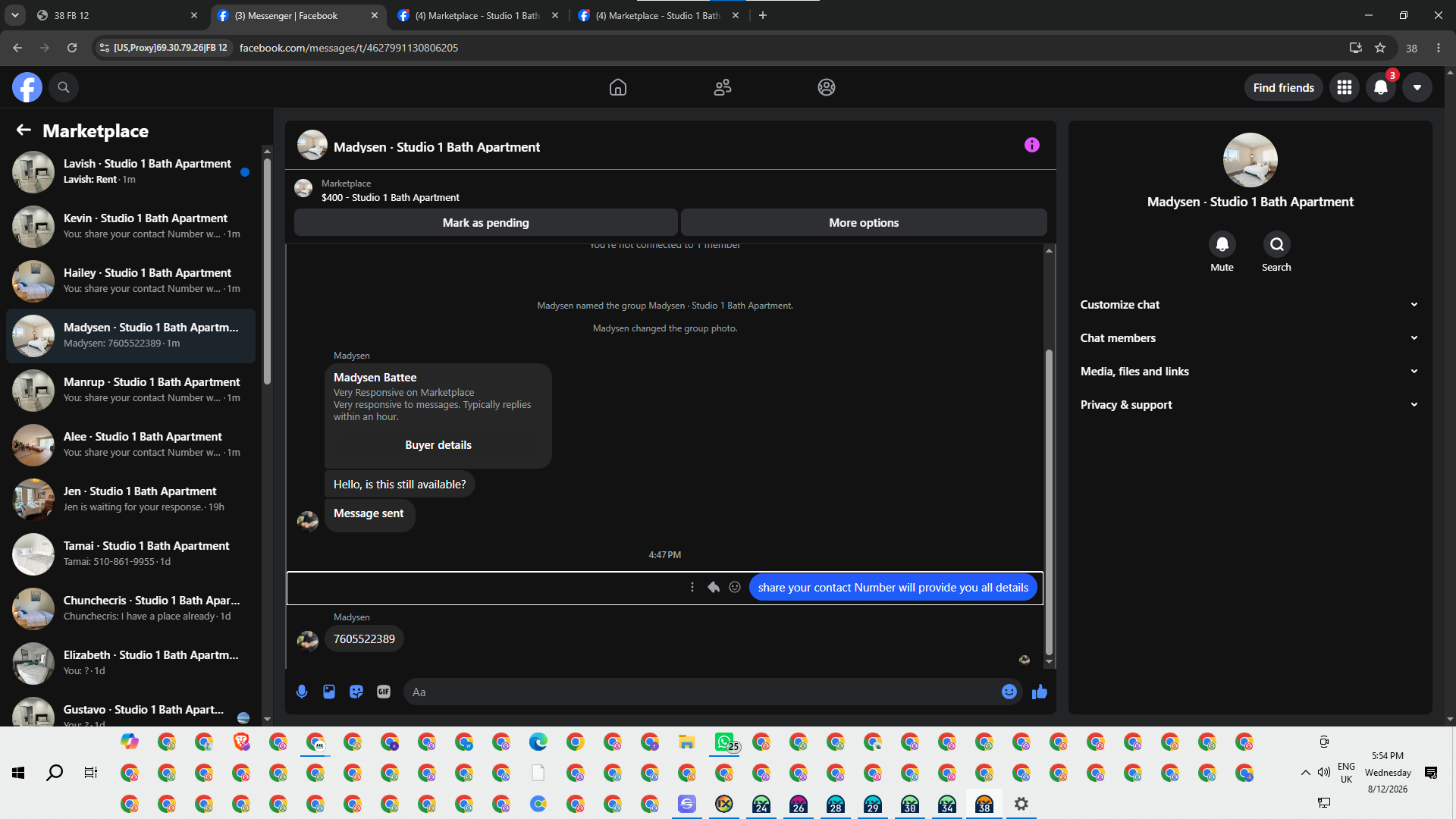Focus the Aa message input field
Viewport: 1456px width, 819px height.
click(x=701, y=692)
